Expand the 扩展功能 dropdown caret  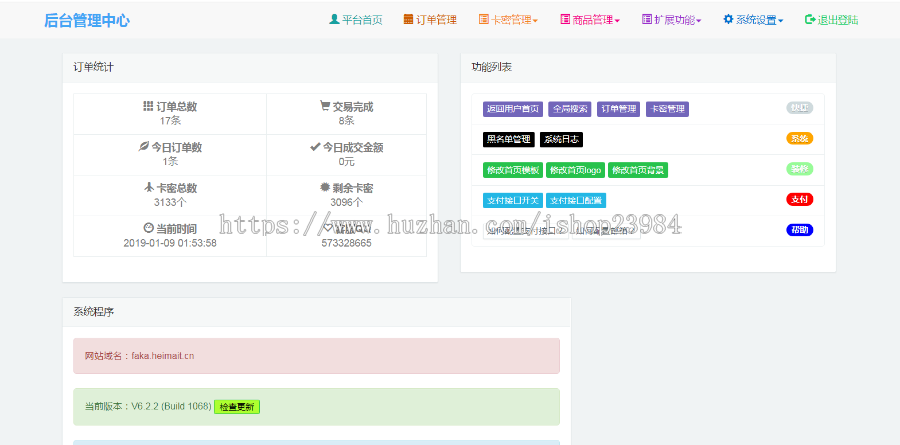(699, 21)
